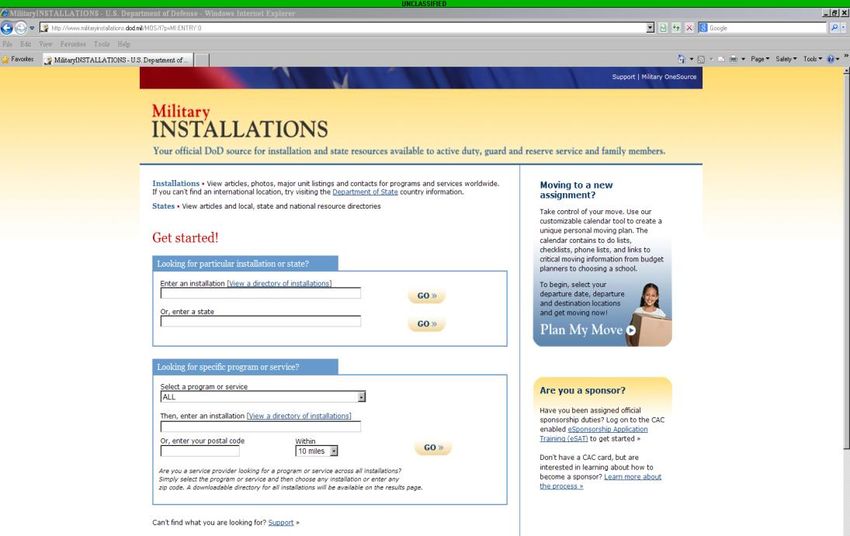
Task: Click the girl with box image
Action: tap(649, 314)
